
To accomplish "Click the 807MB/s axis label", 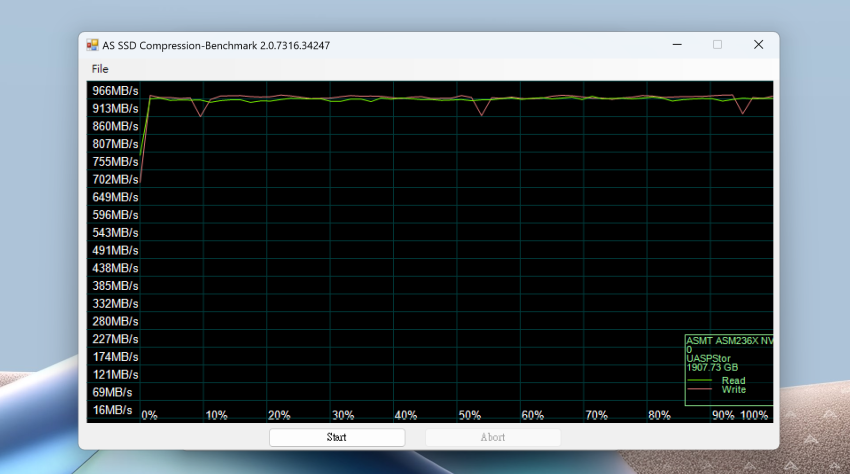I will coord(115,144).
